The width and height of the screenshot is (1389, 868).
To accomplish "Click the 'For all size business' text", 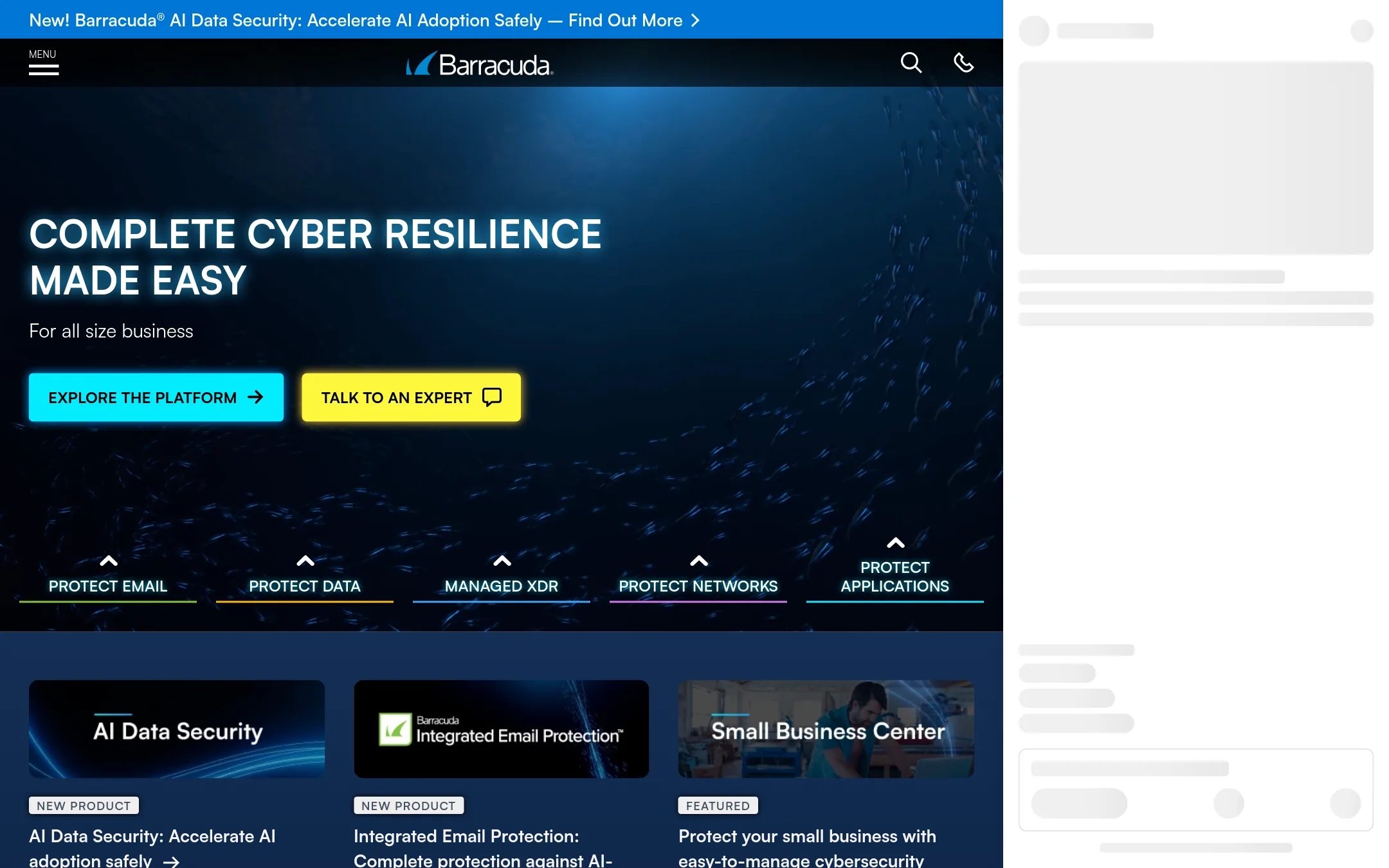I will [x=111, y=331].
